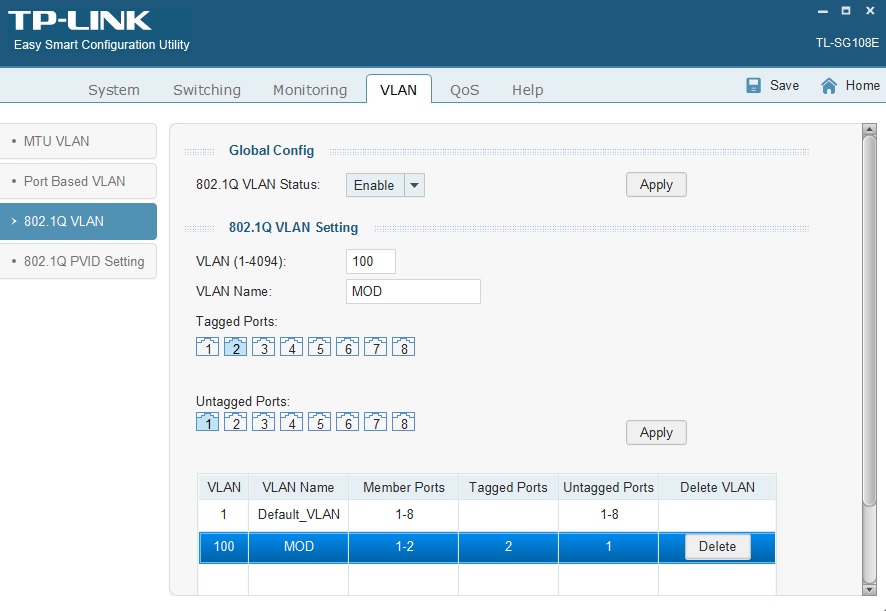886x611 pixels.
Task: Open the Help tab
Action: point(528,90)
